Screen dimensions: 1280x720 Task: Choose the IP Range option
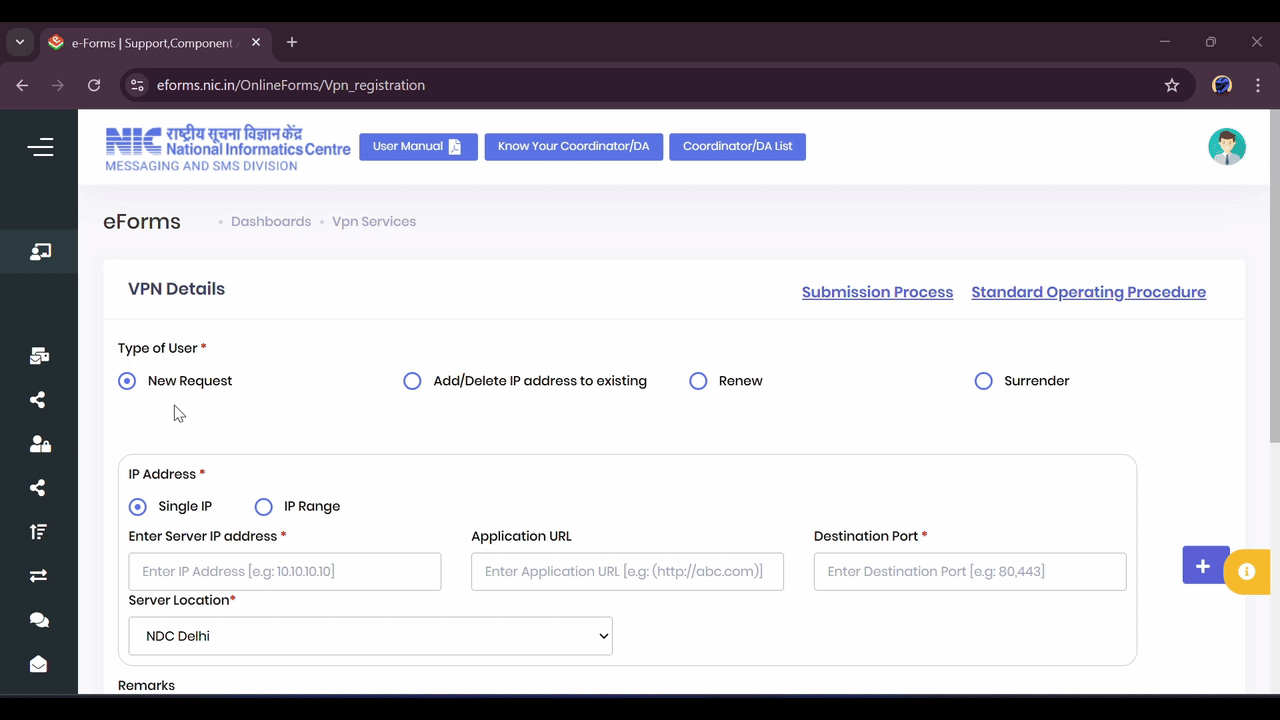[263, 506]
